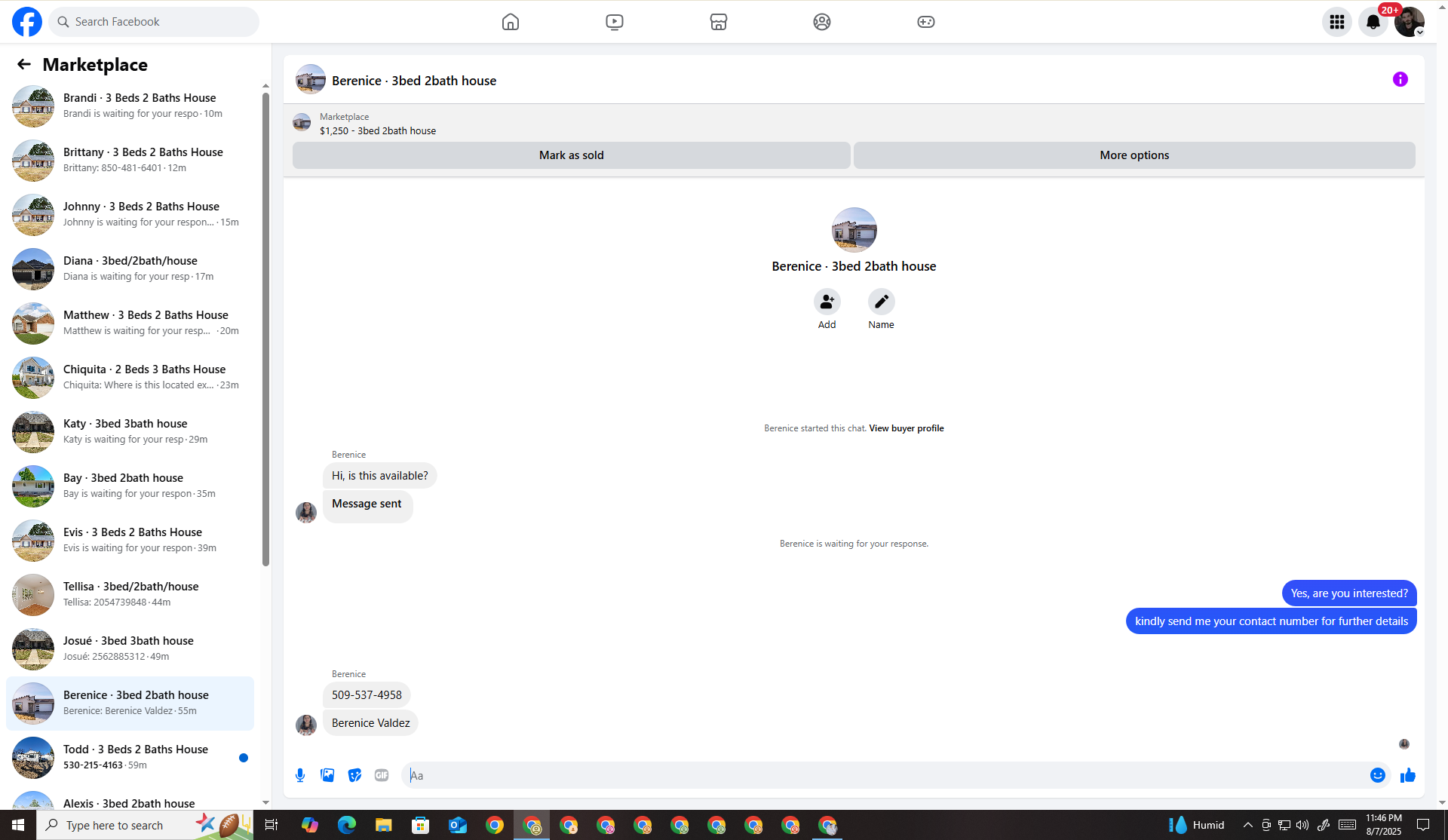Attach a photo using image icon
The height and width of the screenshot is (840, 1448).
pos(327,775)
